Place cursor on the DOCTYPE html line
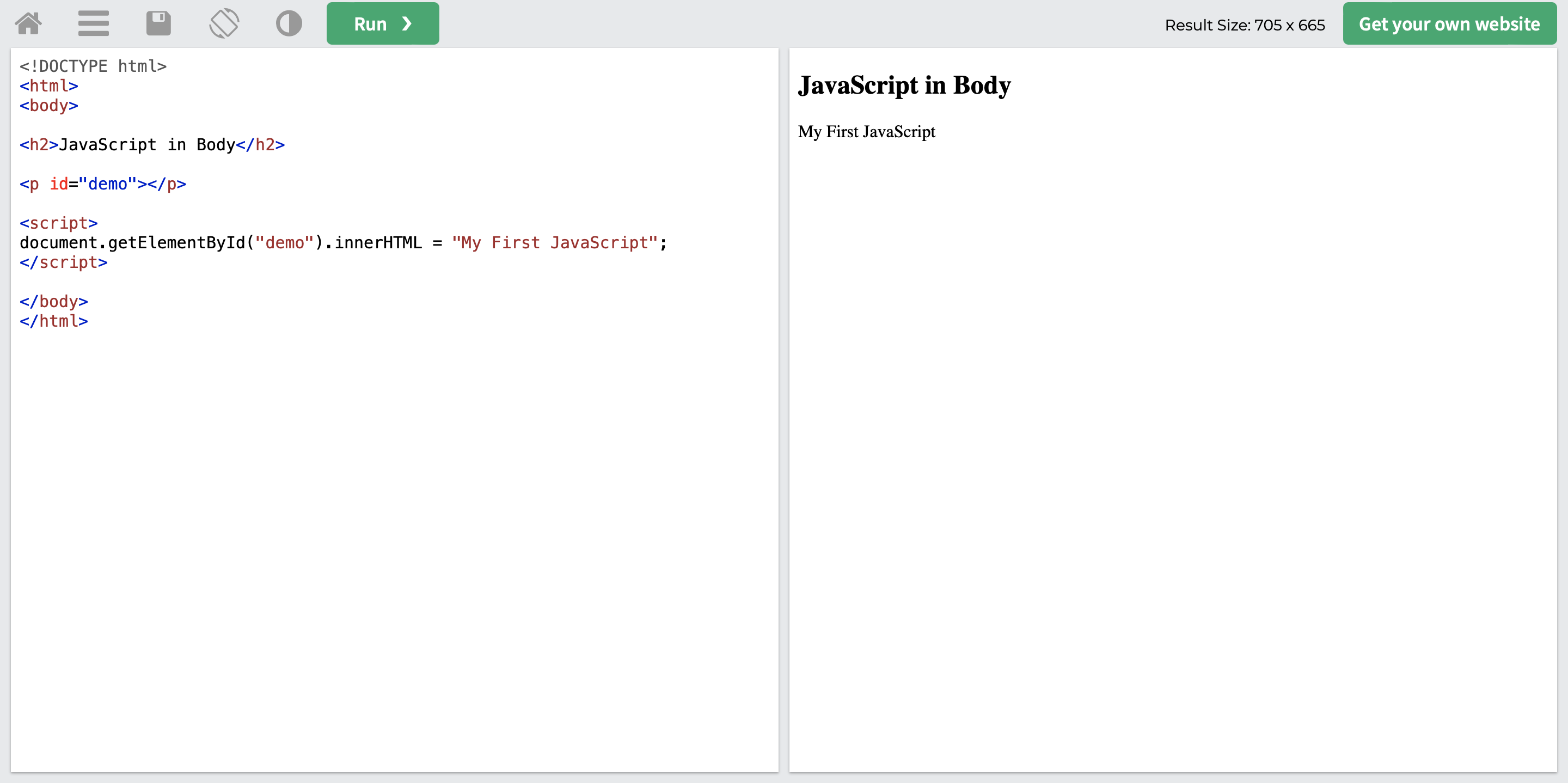The image size is (1568, 783). click(x=93, y=66)
